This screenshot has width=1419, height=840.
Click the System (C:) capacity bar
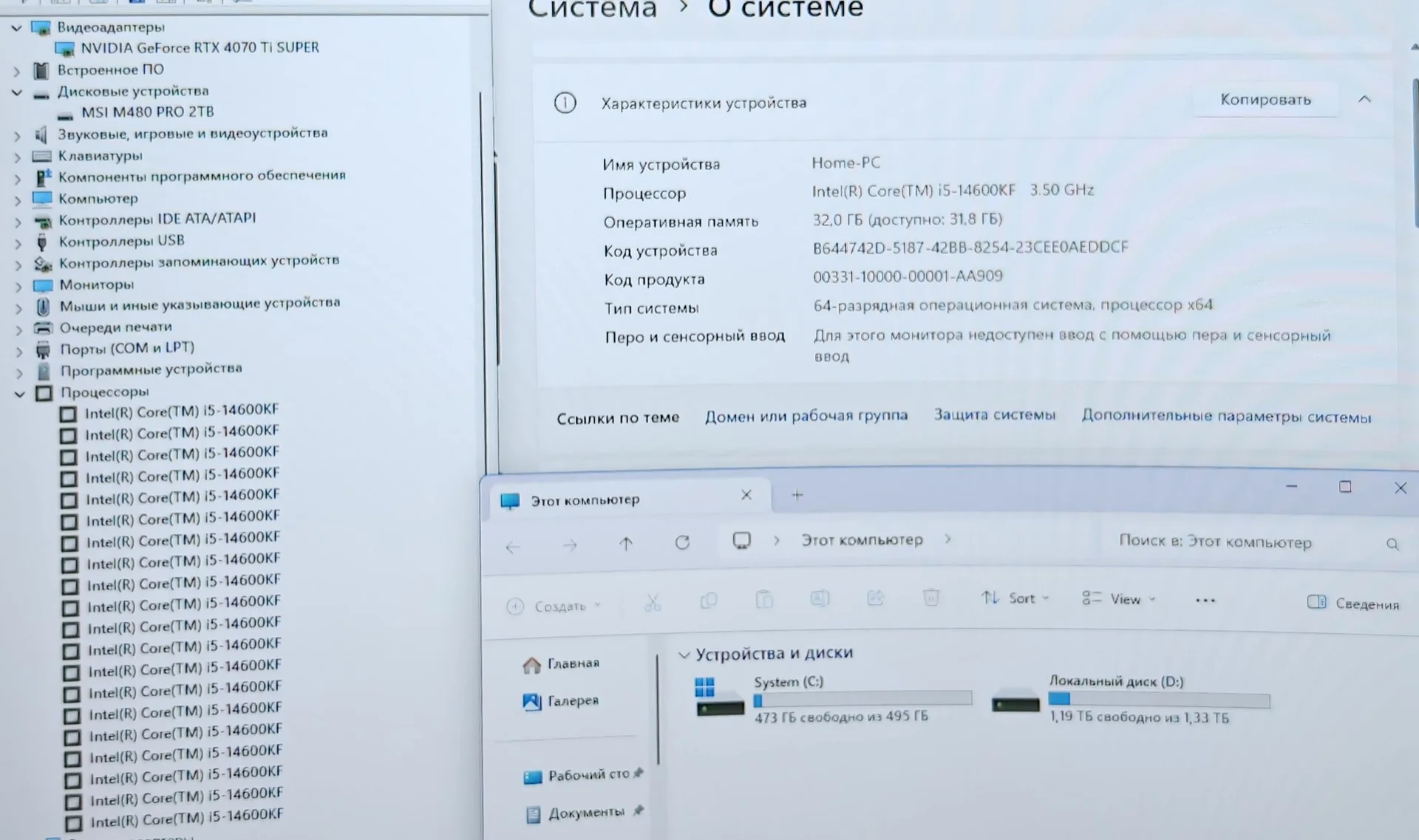point(862,699)
